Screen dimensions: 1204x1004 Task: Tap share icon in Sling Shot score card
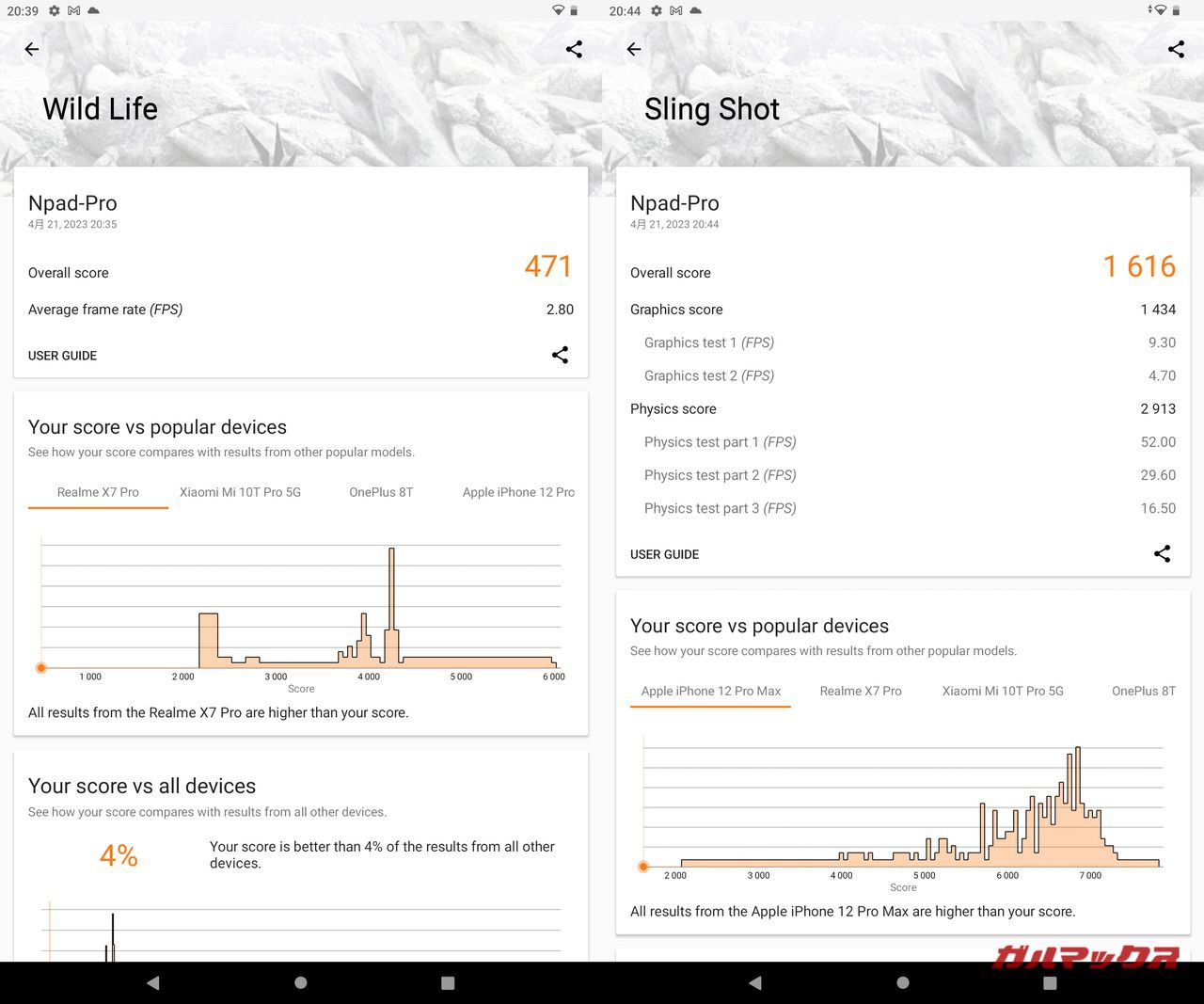(1162, 553)
